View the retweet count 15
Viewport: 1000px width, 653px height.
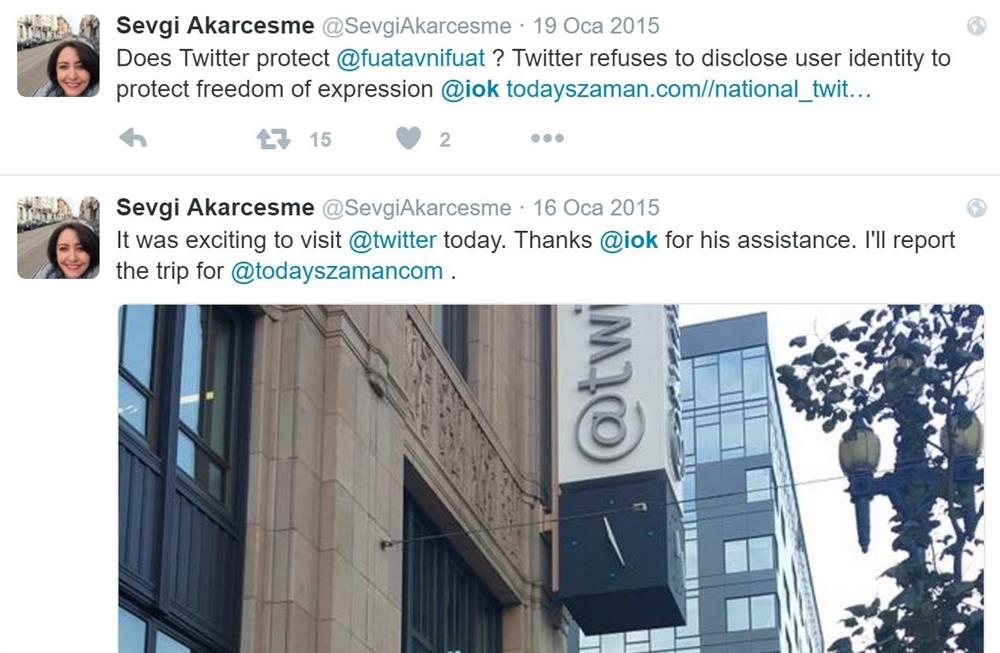320,140
